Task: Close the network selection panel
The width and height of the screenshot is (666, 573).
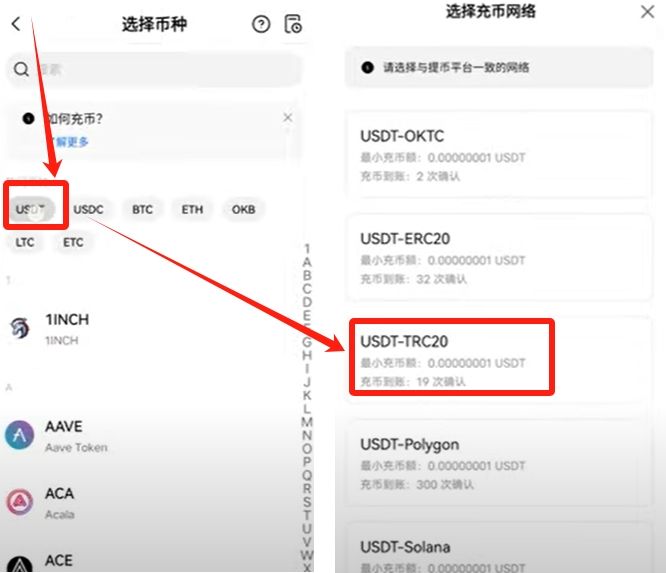Action: [x=647, y=12]
